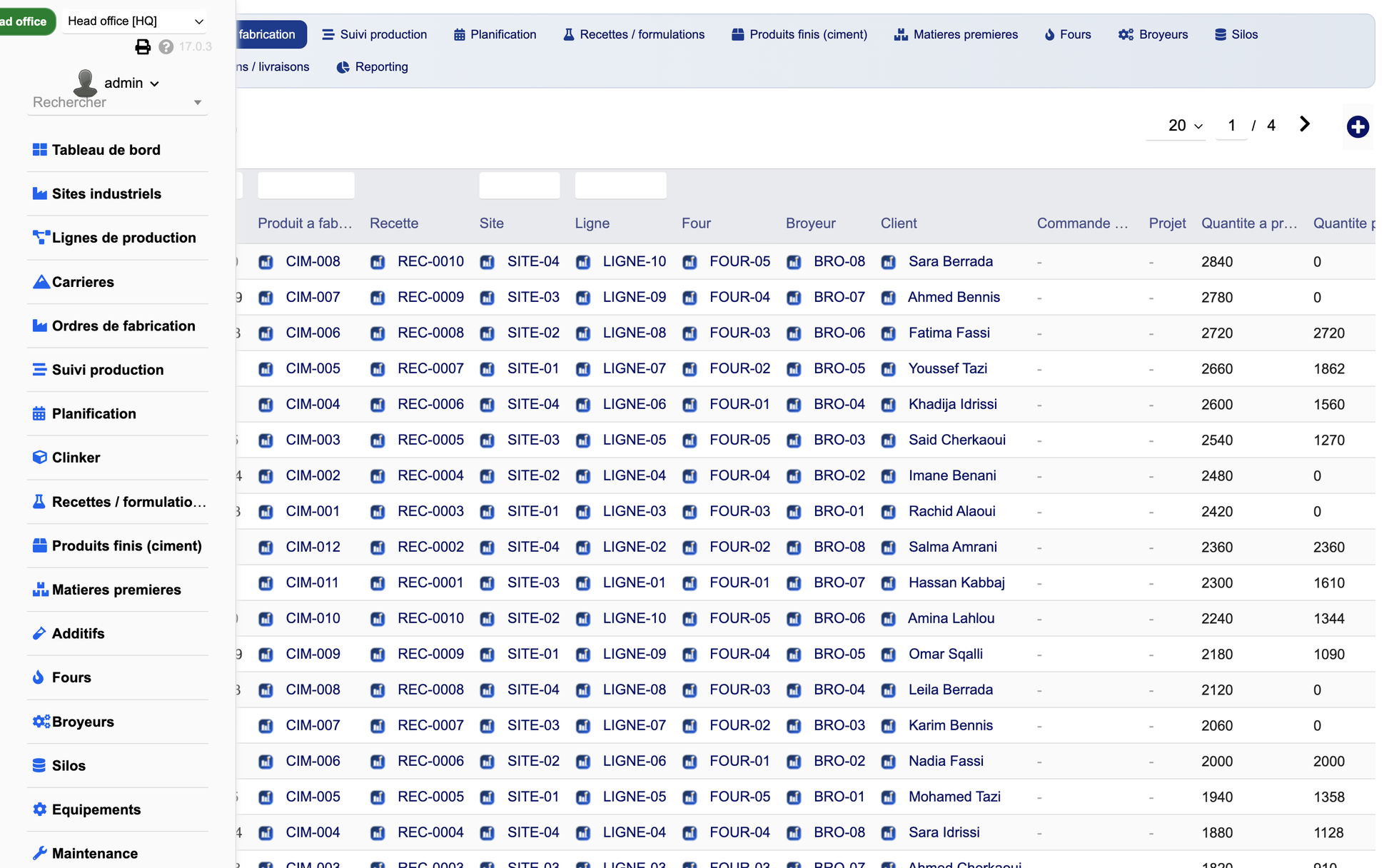Open client Said Cherkaoui

tap(956, 440)
